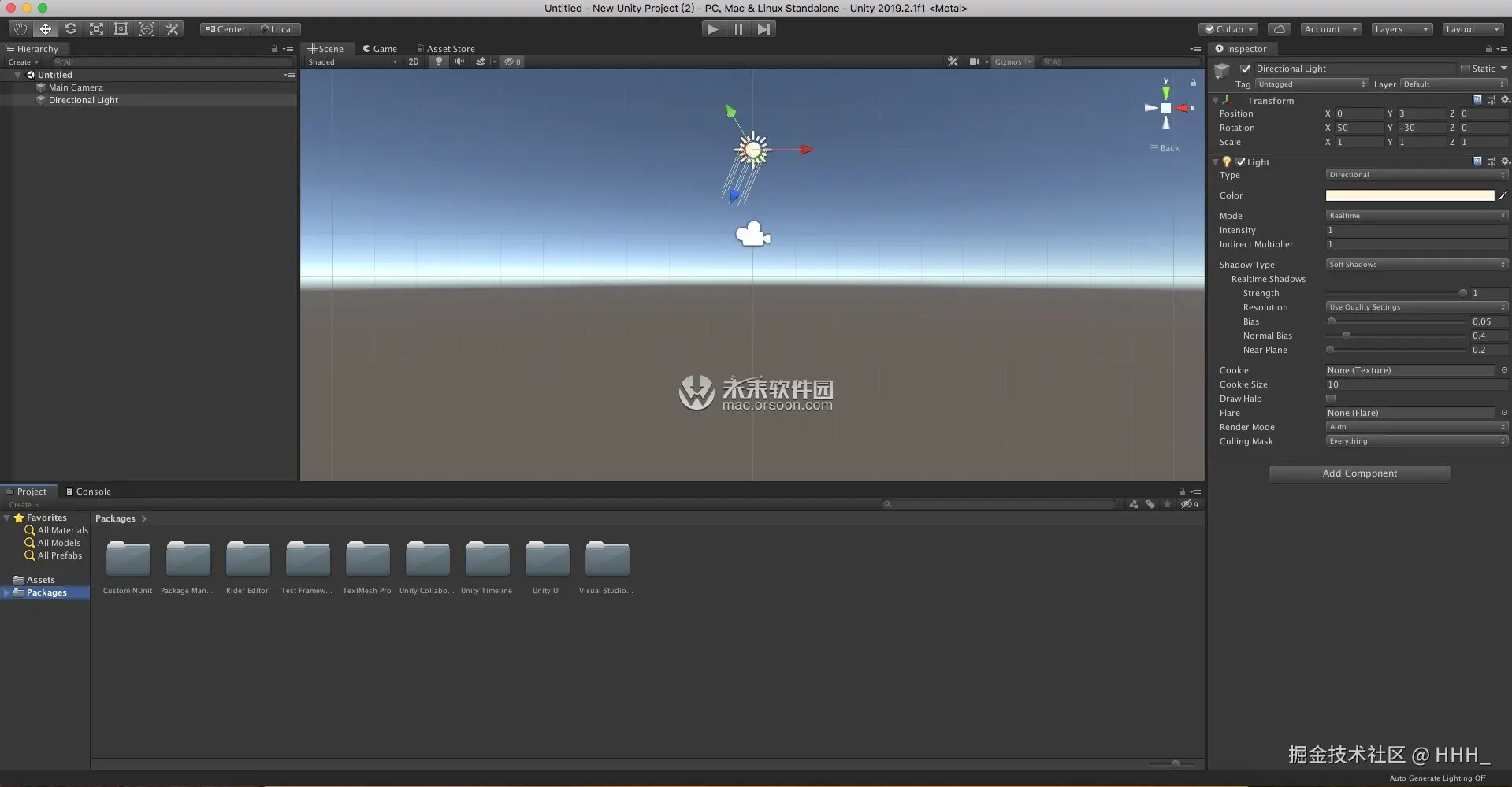Click the Light Color swatch
The image size is (1512, 787).
pyautogui.click(x=1410, y=195)
